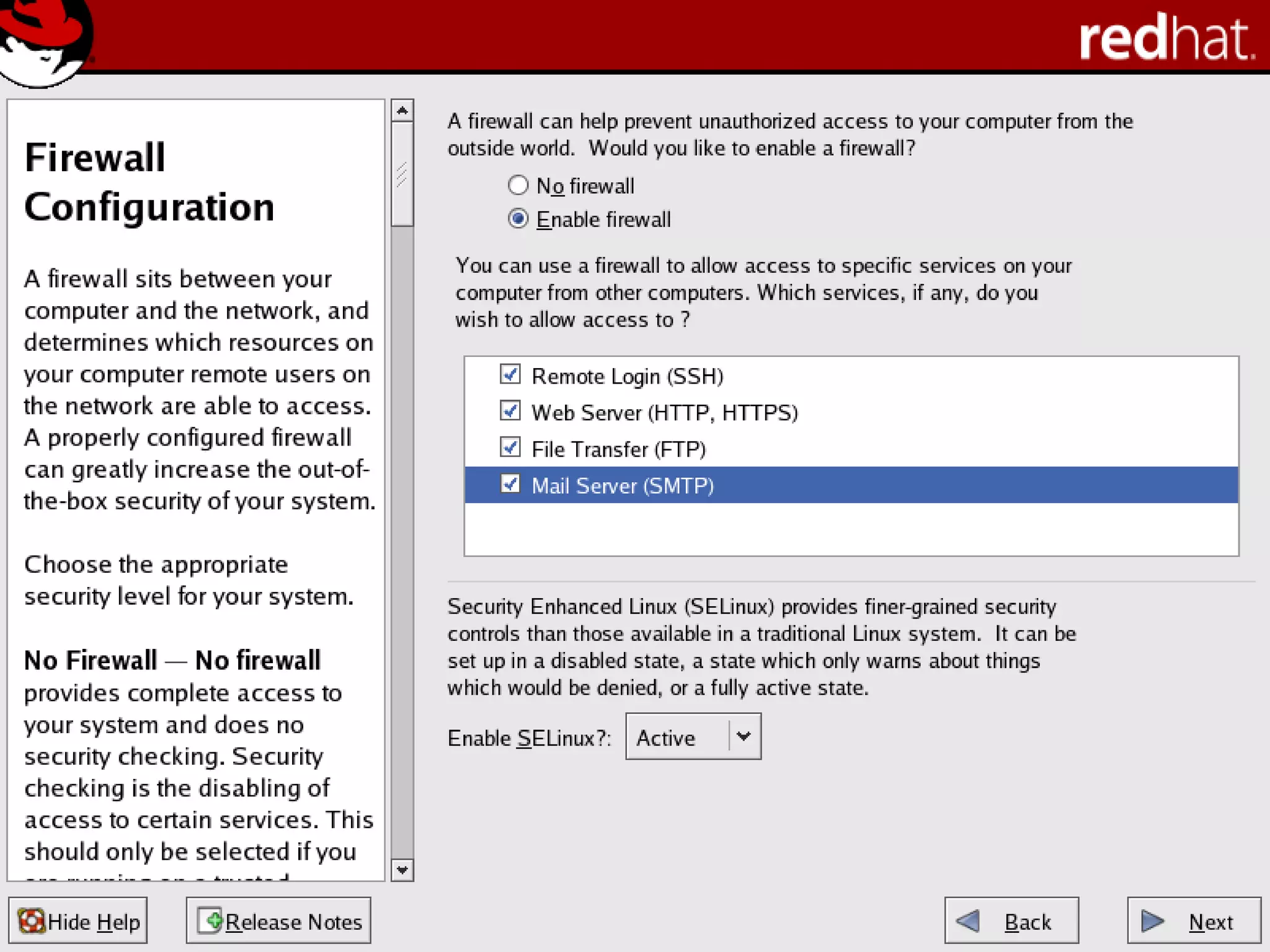Click the lifebuoy icon on Hide Help

coord(31,921)
